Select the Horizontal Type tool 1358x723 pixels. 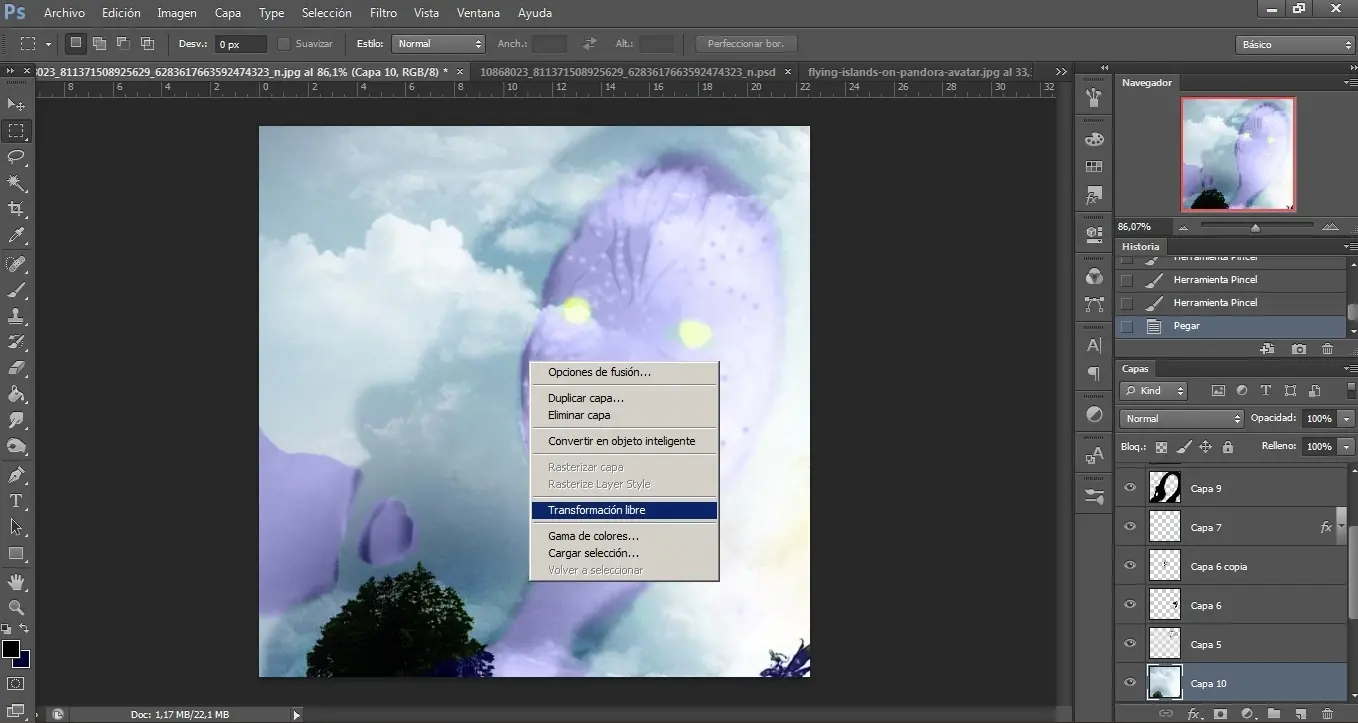point(16,501)
